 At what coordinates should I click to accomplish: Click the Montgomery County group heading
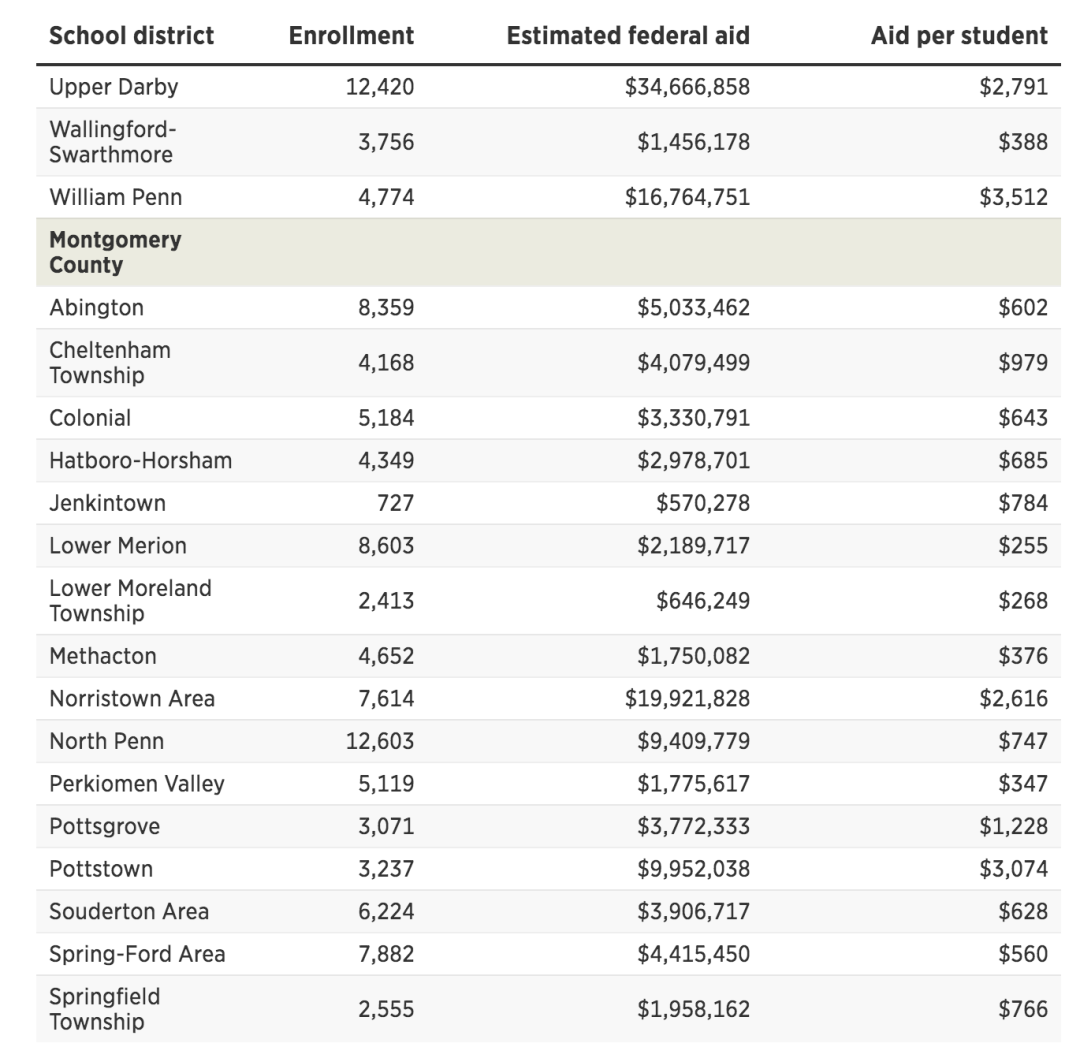pos(115,252)
